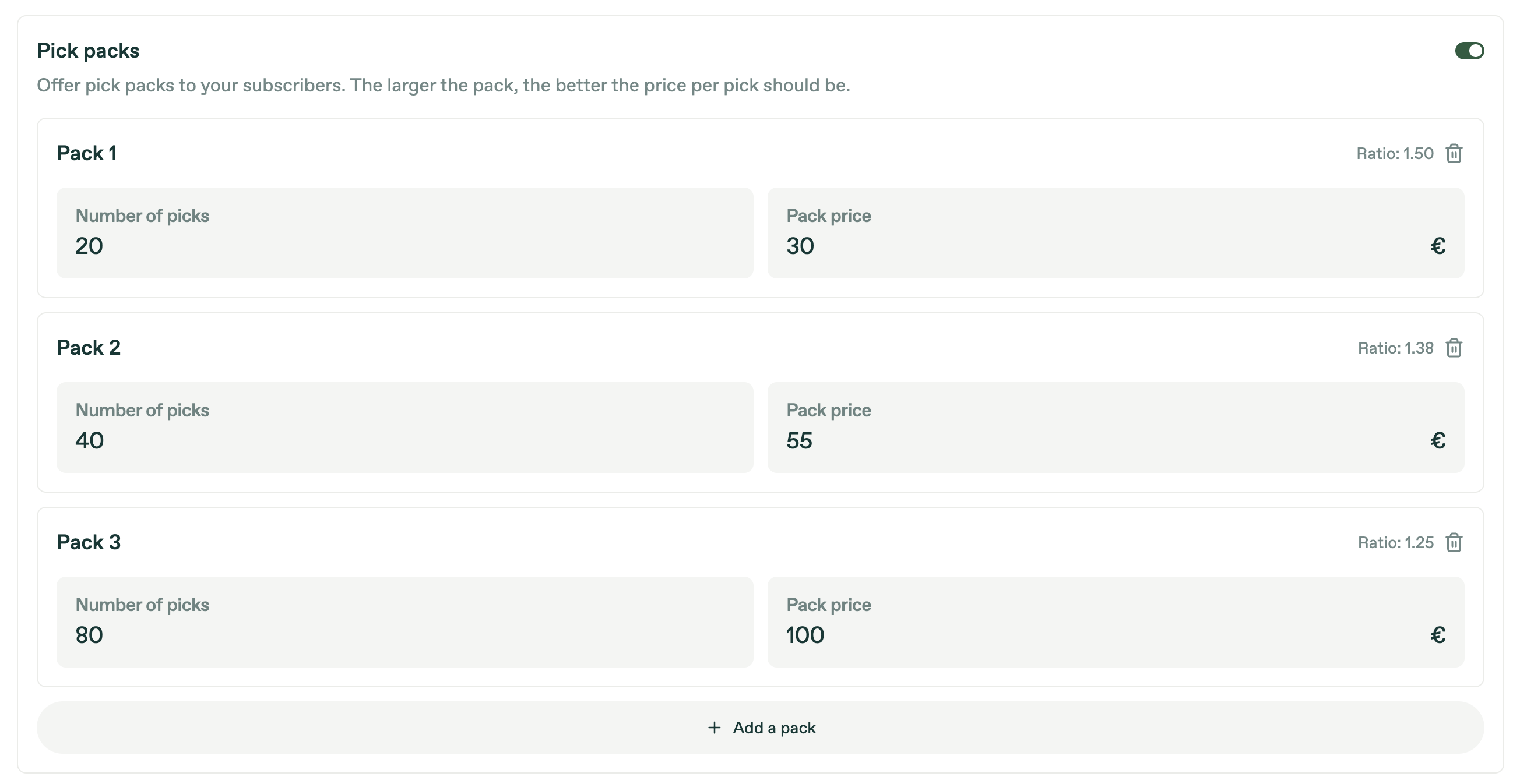Viewport: 1520px width, 784px height.
Task: Delete Pack 1 with its trash icon
Action: click(x=1454, y=153)
